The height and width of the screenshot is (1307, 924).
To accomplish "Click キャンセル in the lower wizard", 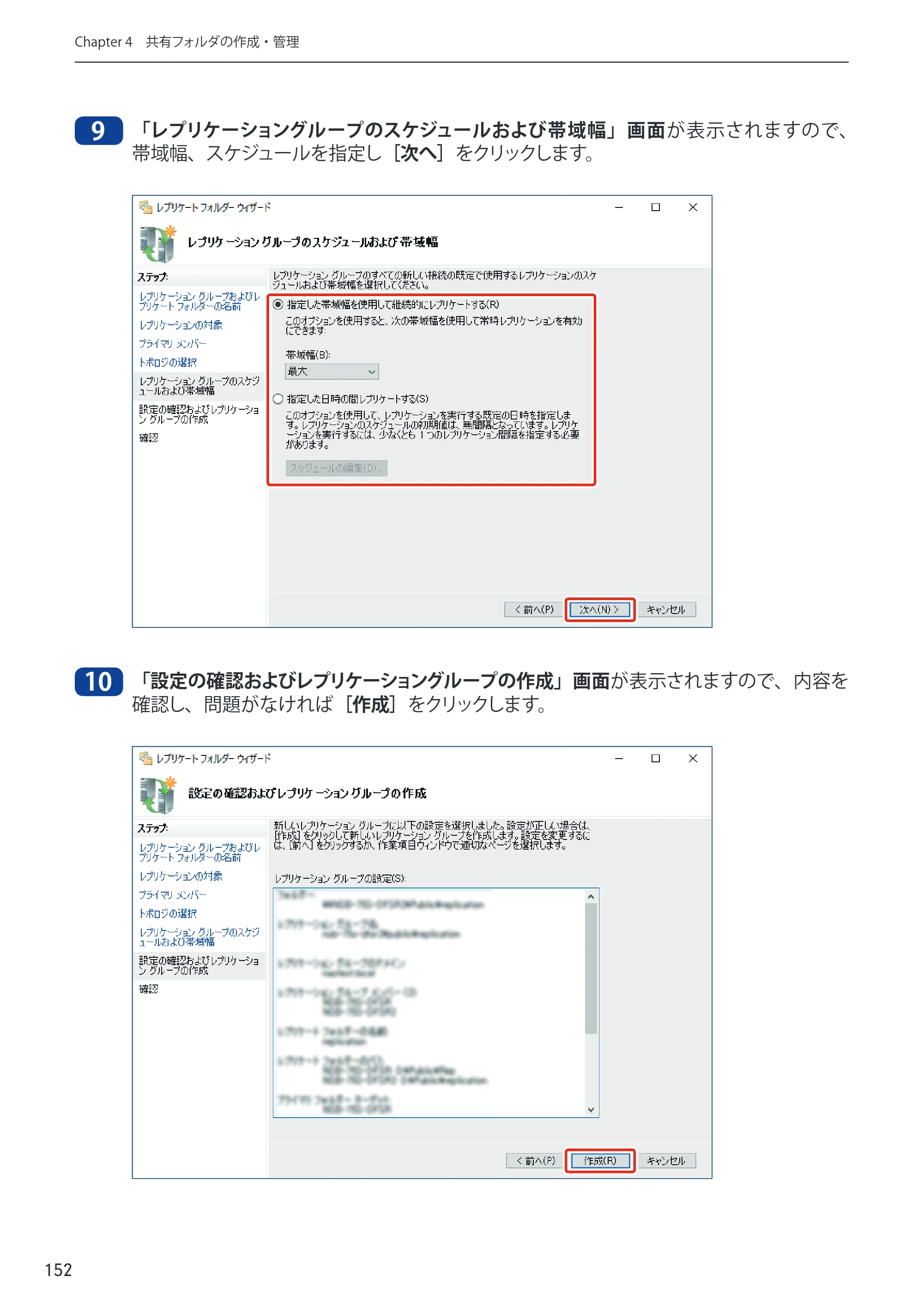I will tap(666, 1160).
